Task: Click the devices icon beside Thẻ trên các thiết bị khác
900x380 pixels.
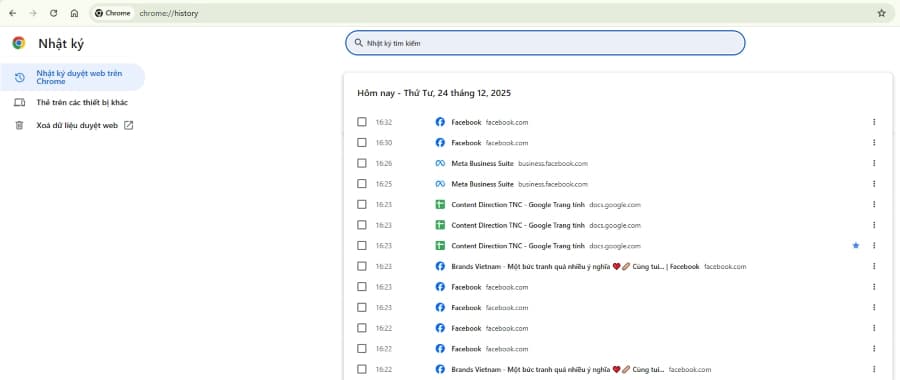Action: pos(20,103)
